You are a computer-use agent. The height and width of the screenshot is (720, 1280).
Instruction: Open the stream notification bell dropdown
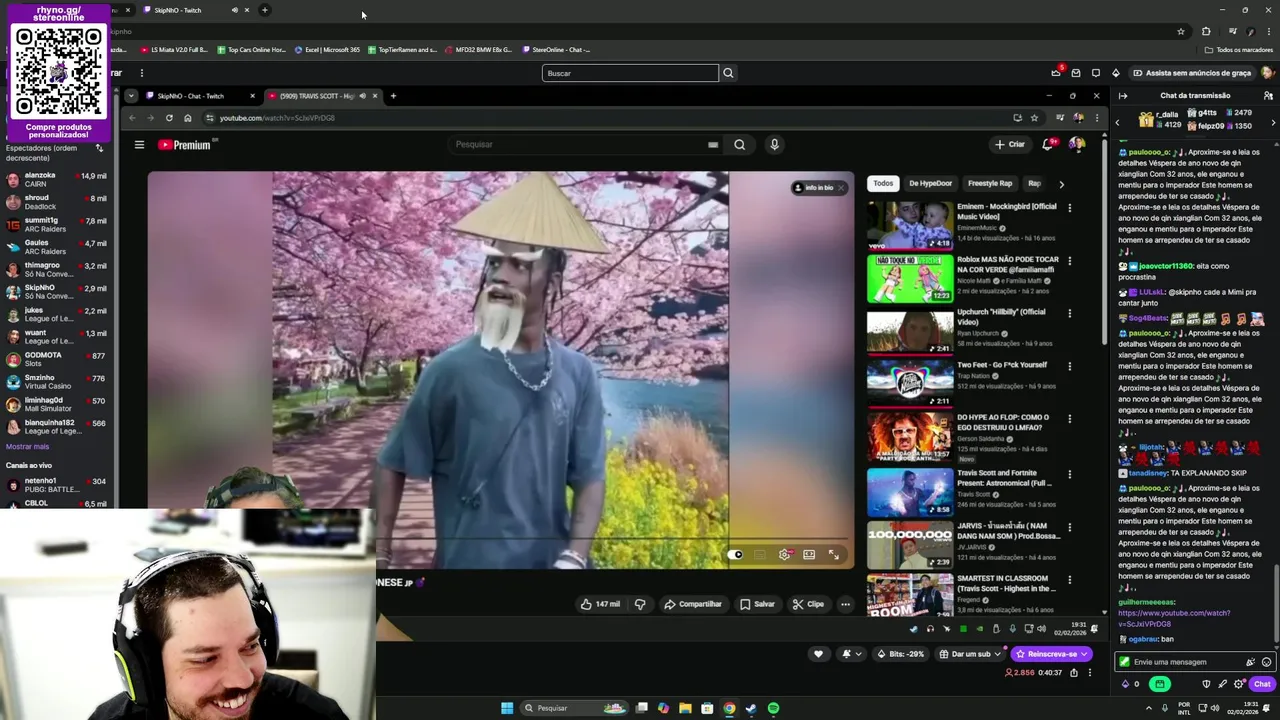[x=852, y=654]
